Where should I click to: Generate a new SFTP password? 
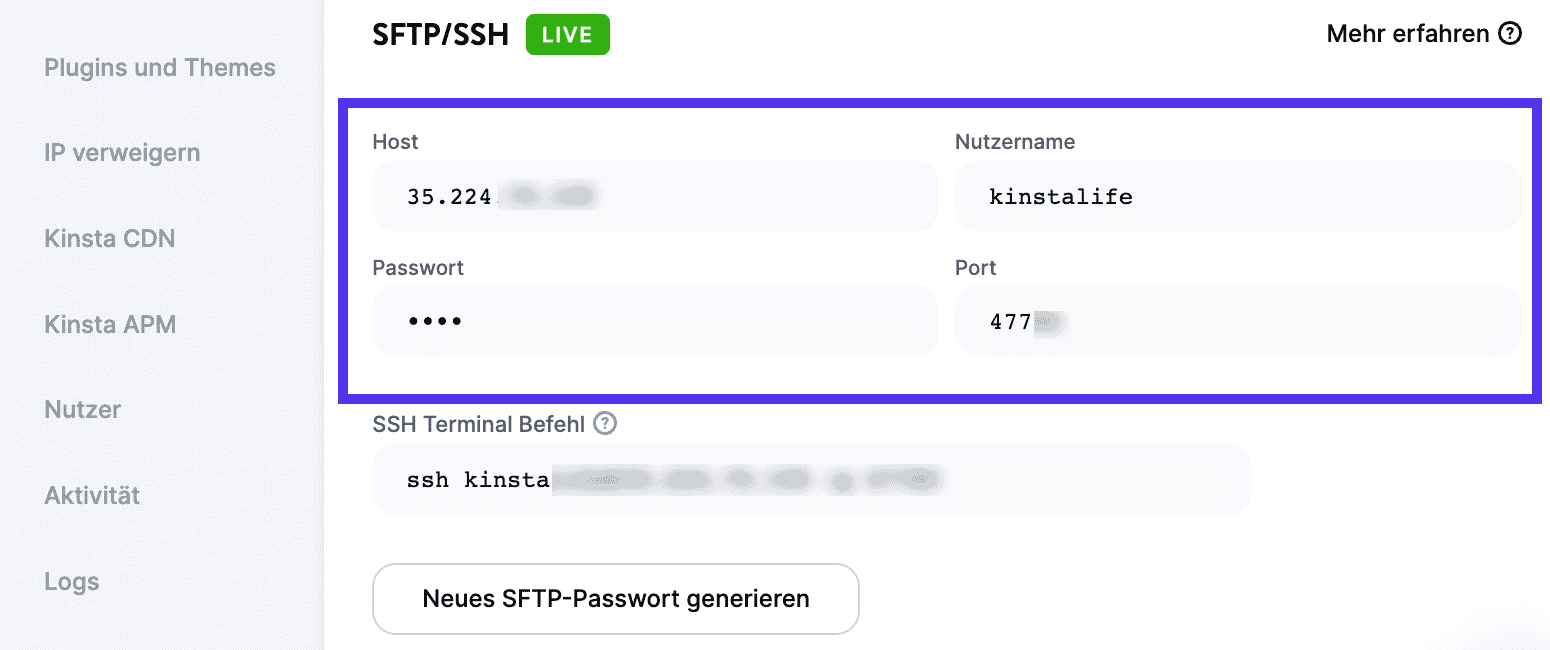click(616, 598)
